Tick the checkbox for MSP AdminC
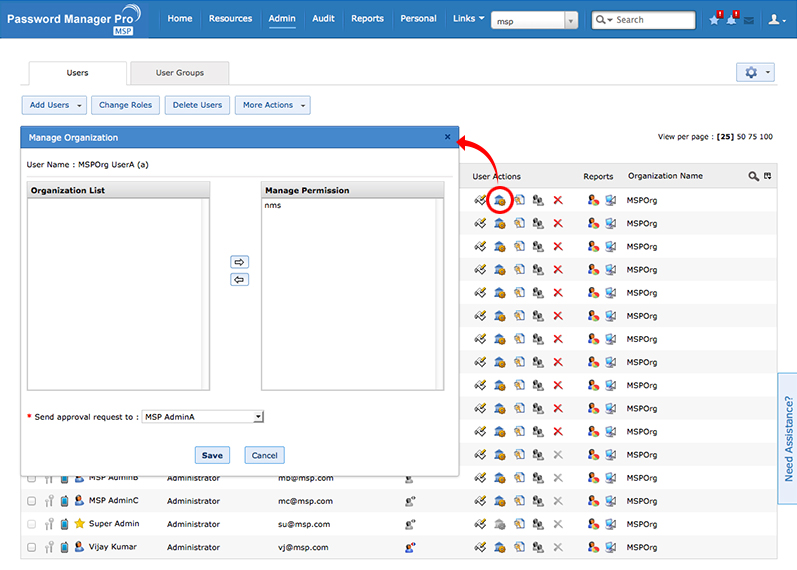Image resolution: width=797 pixels, height=570 pixels. pyautogui.click(x=32, y=501)
